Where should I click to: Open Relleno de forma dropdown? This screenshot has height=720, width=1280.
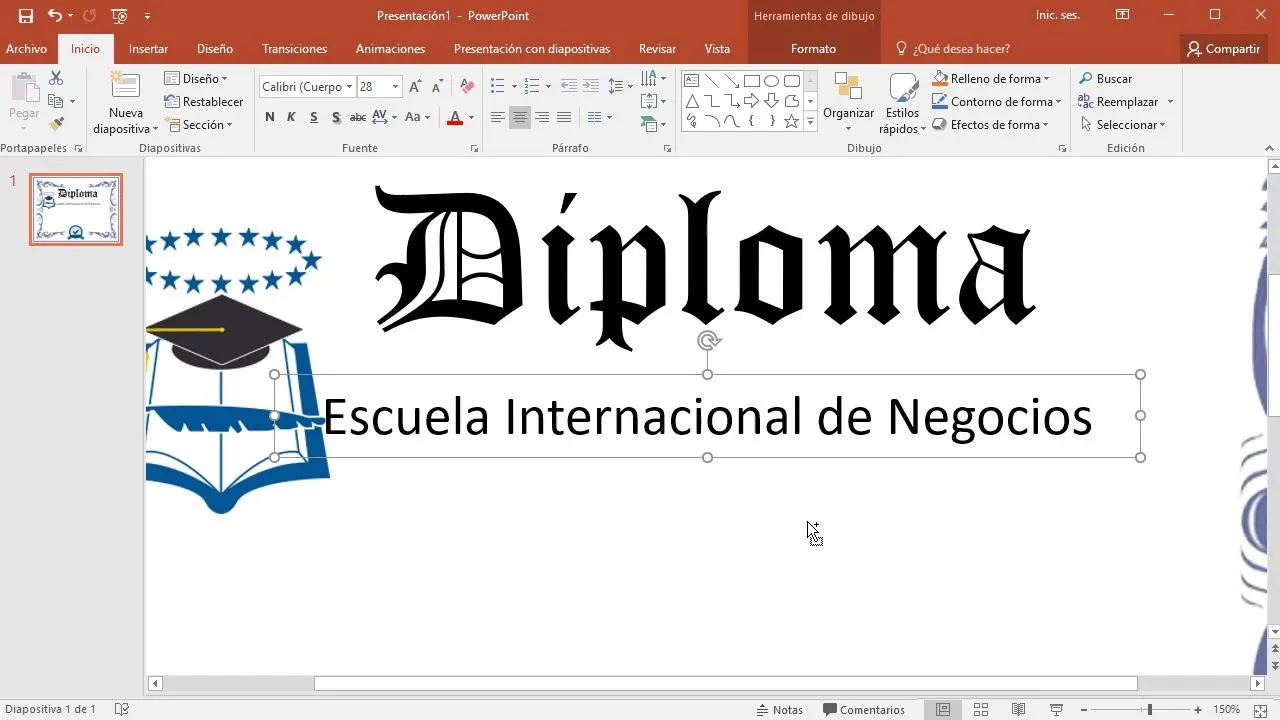(991, 78)
